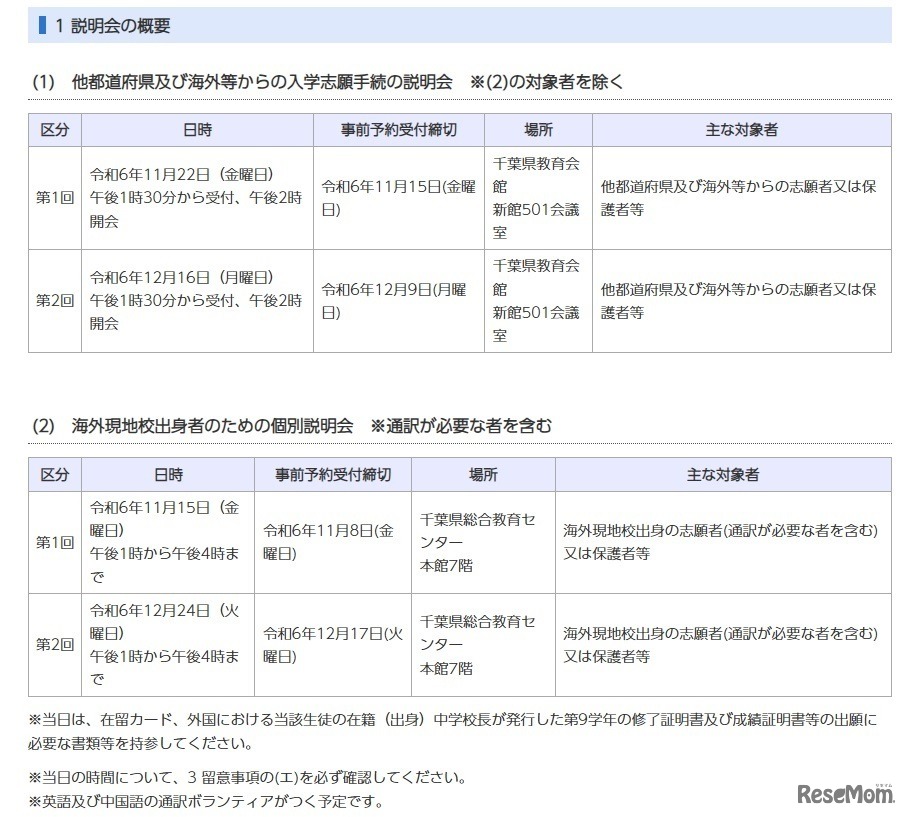Click the note about 英語及び中国語の通訳ボランティア
This screenshot has height=817, width=908.
[x=206, y=802]
